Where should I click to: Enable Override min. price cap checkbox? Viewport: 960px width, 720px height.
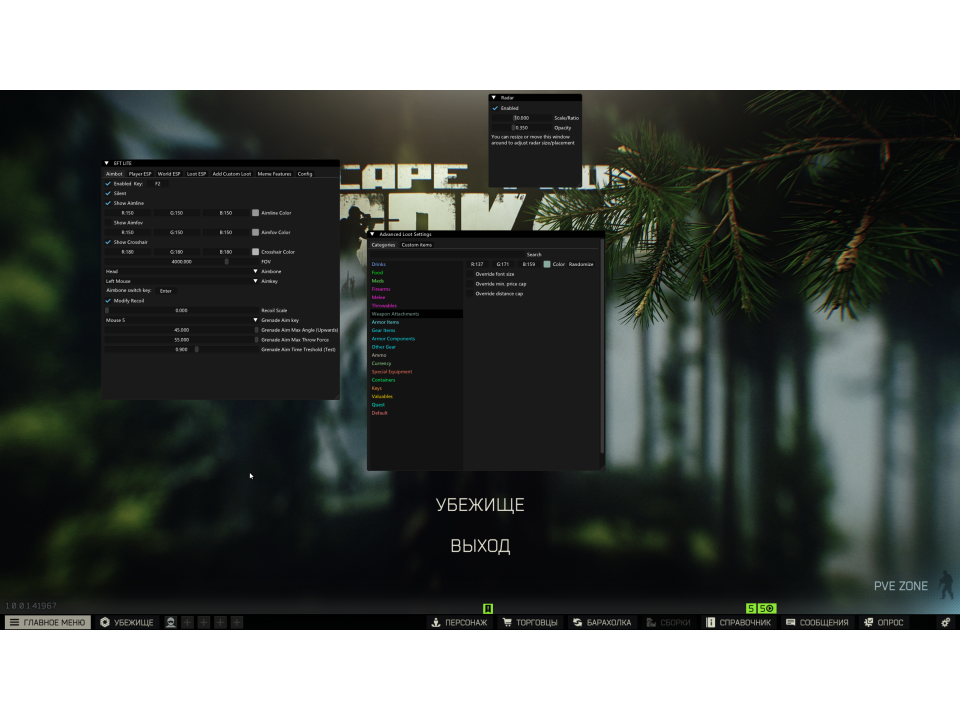coord(470,284)
